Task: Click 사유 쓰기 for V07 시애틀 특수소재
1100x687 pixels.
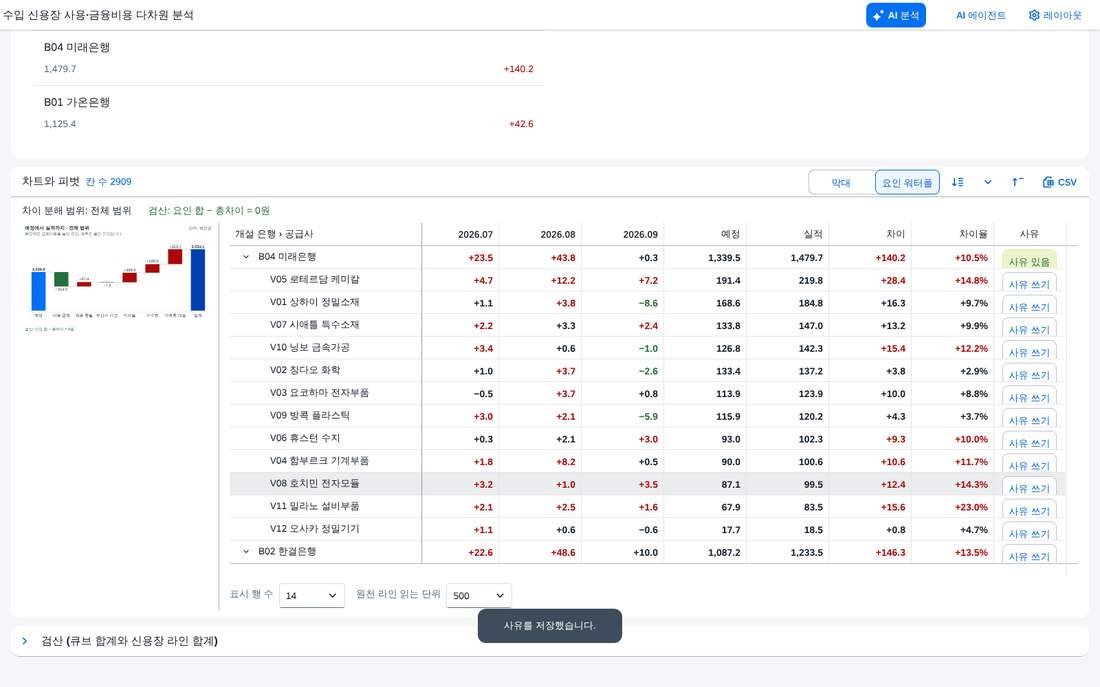Action: pos(1029,328)
